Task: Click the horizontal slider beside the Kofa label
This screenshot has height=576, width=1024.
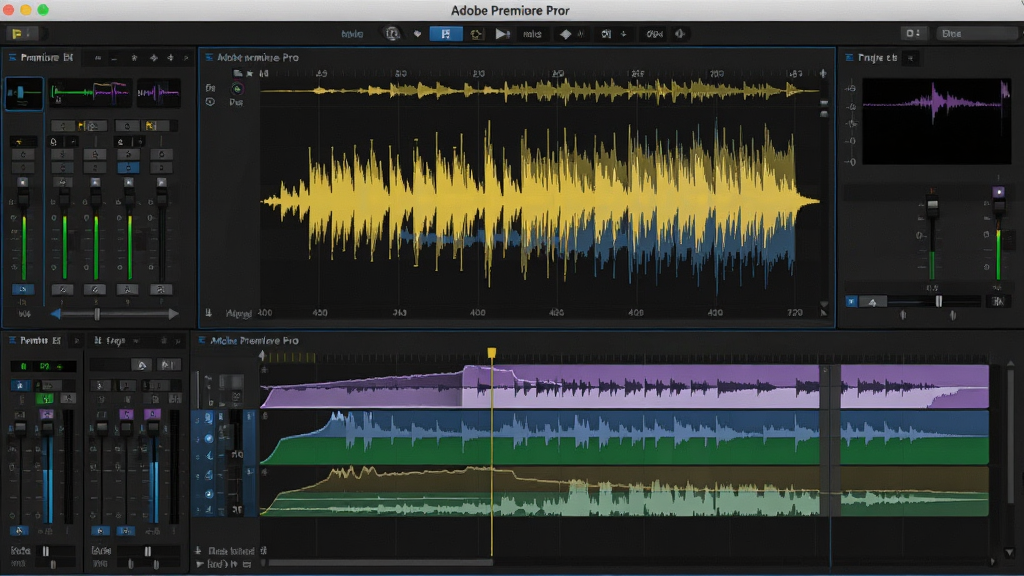Action: 54,551
